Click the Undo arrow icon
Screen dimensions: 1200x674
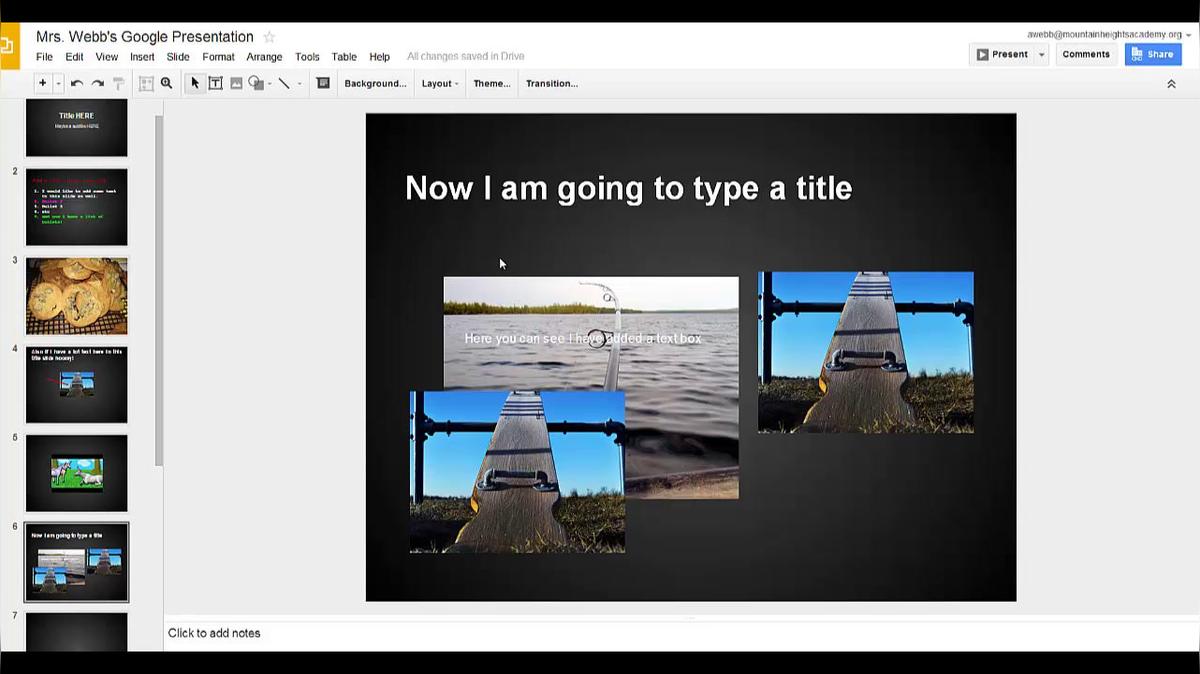click(76, 84)
